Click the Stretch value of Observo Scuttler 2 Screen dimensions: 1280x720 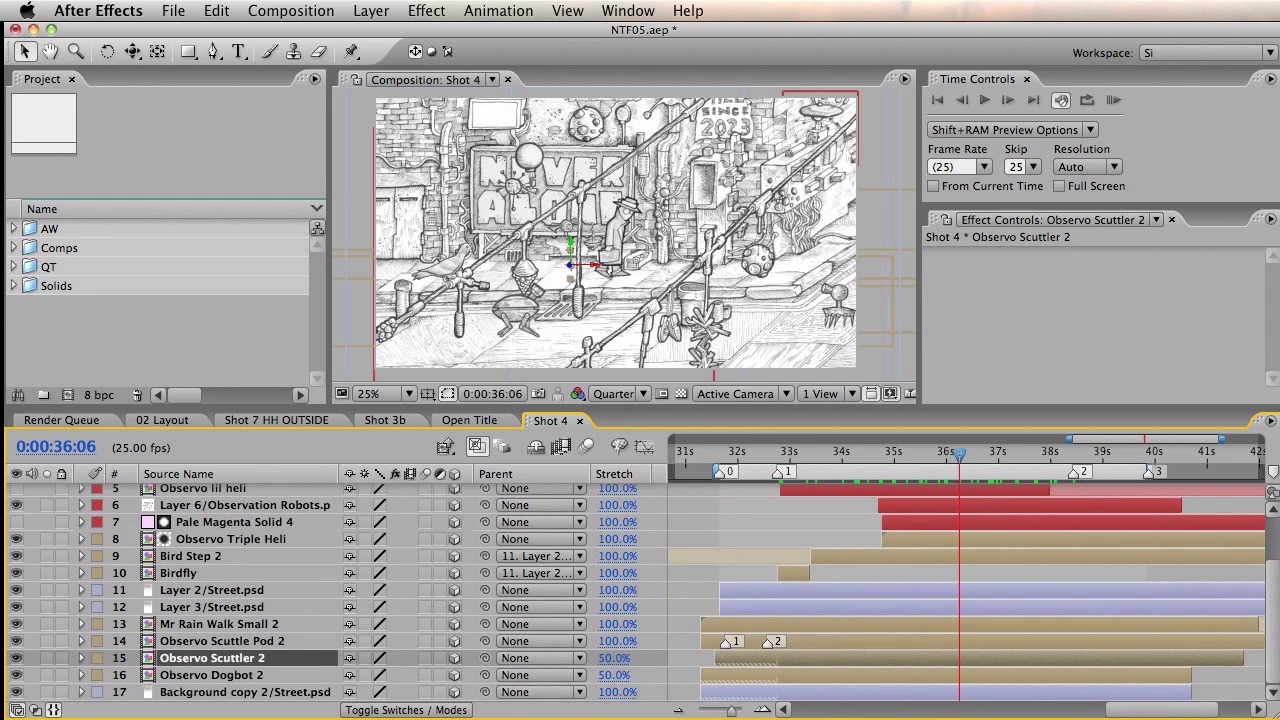tap(614, 658)
